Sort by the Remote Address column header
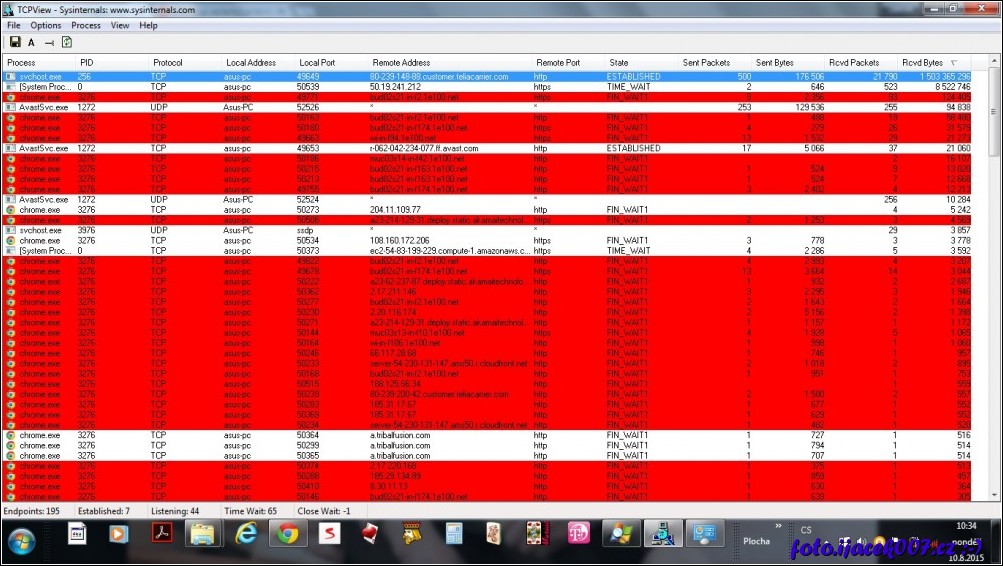This screenshot has width=1003, height=566. click(400, 63)
